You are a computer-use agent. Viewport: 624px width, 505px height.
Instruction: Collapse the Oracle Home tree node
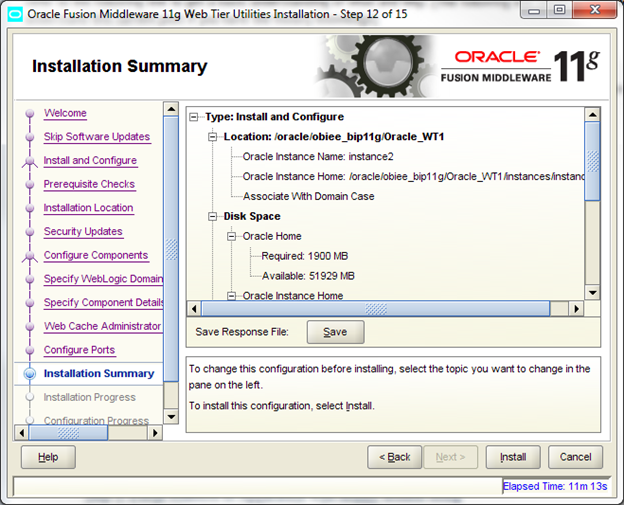(233, 236)
